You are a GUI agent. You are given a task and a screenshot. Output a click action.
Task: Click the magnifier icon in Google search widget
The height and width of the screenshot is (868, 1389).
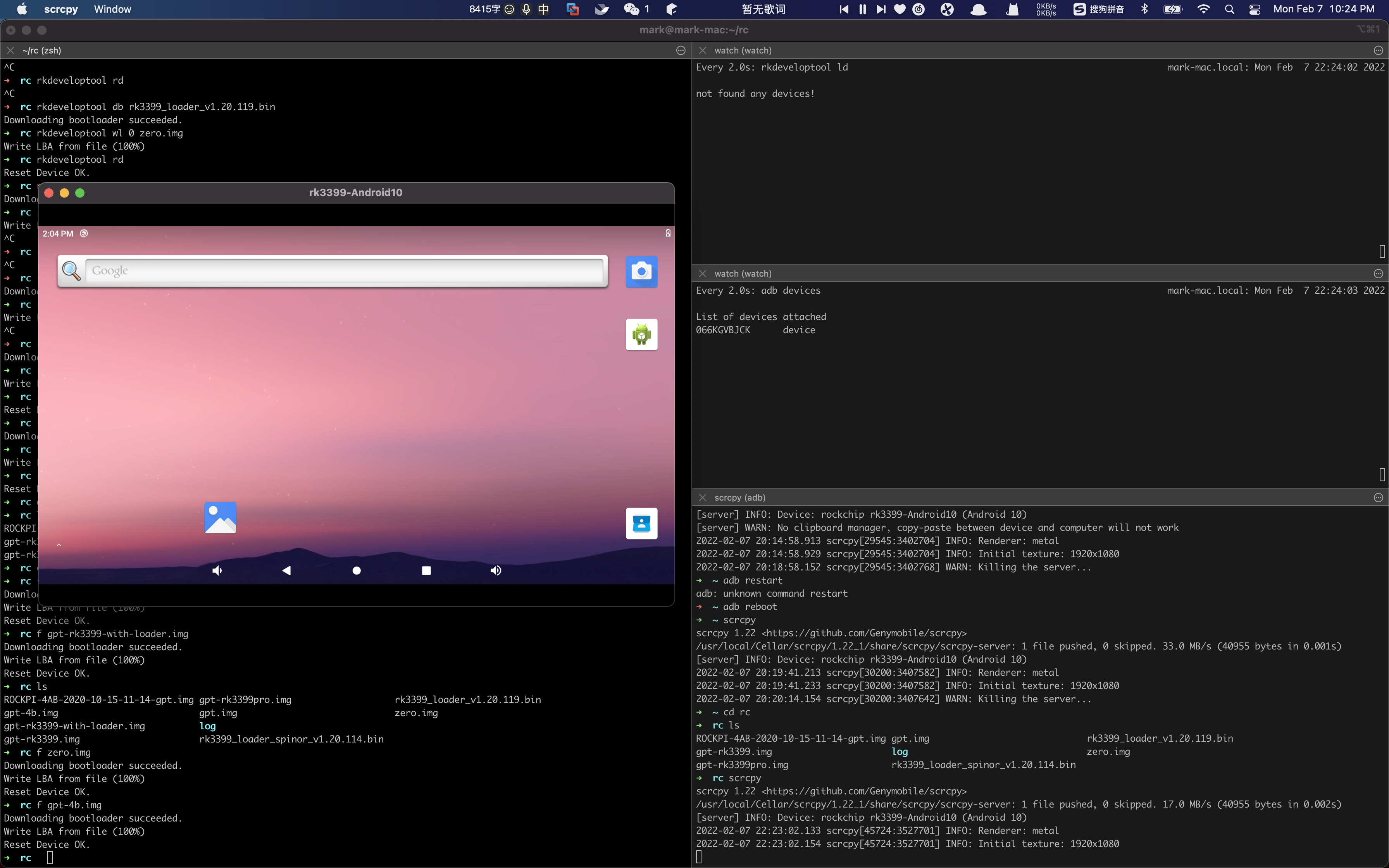(x=71, y=270)
